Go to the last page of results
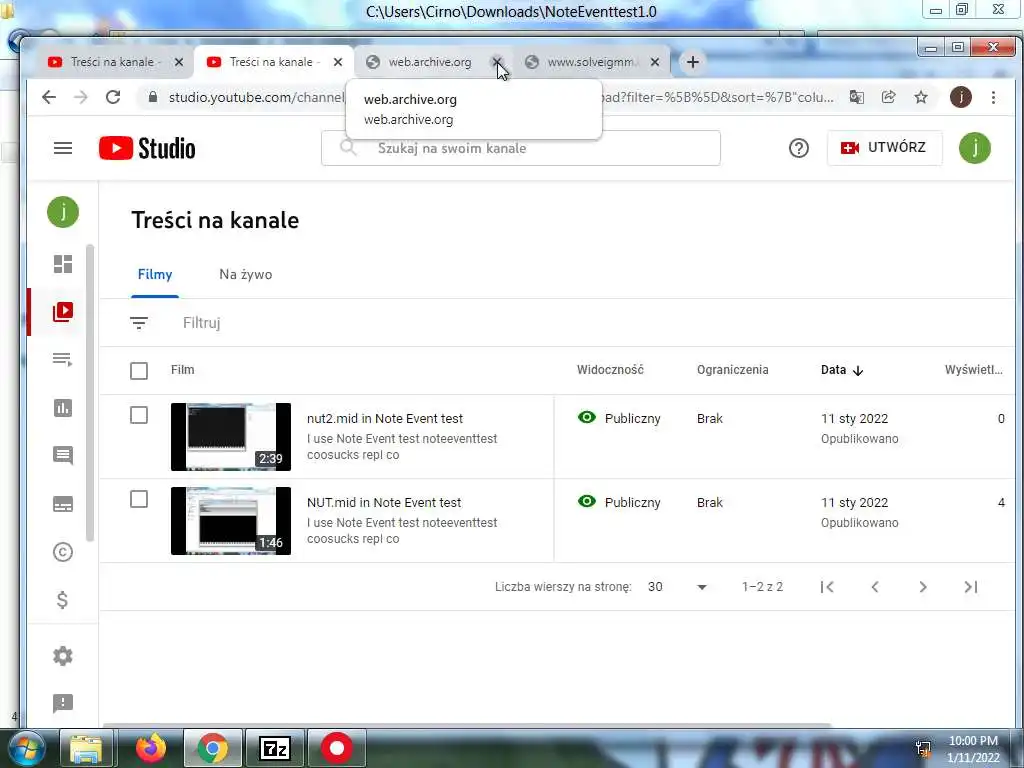The height and width of the screenshot is (768, 1024). click(971, 586)
